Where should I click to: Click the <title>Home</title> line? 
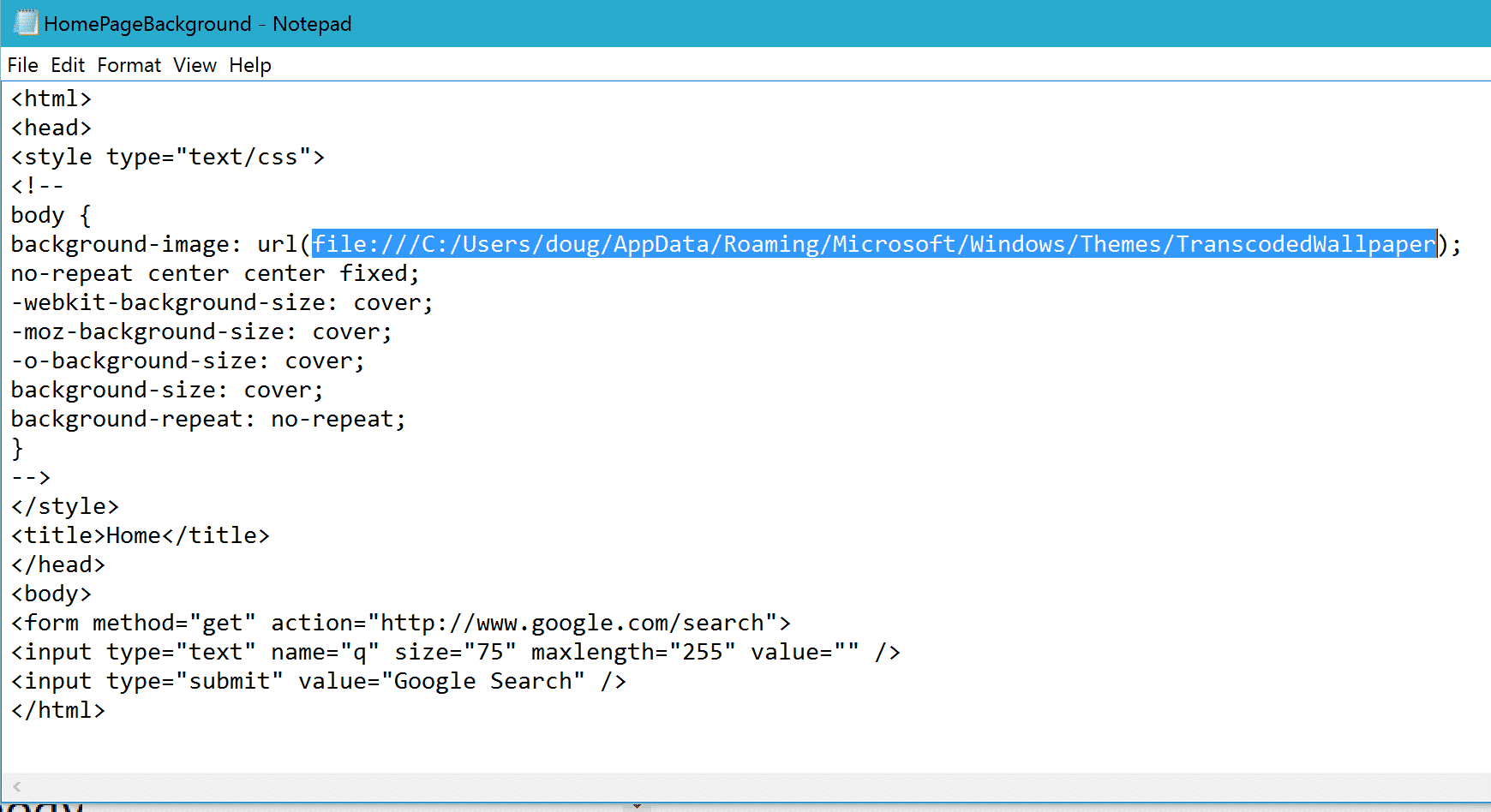click(x=141, y=535)
